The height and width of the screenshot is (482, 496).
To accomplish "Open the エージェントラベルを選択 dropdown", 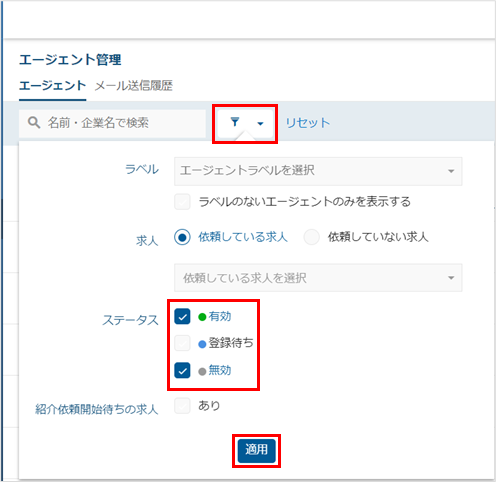I will (318, 171).
